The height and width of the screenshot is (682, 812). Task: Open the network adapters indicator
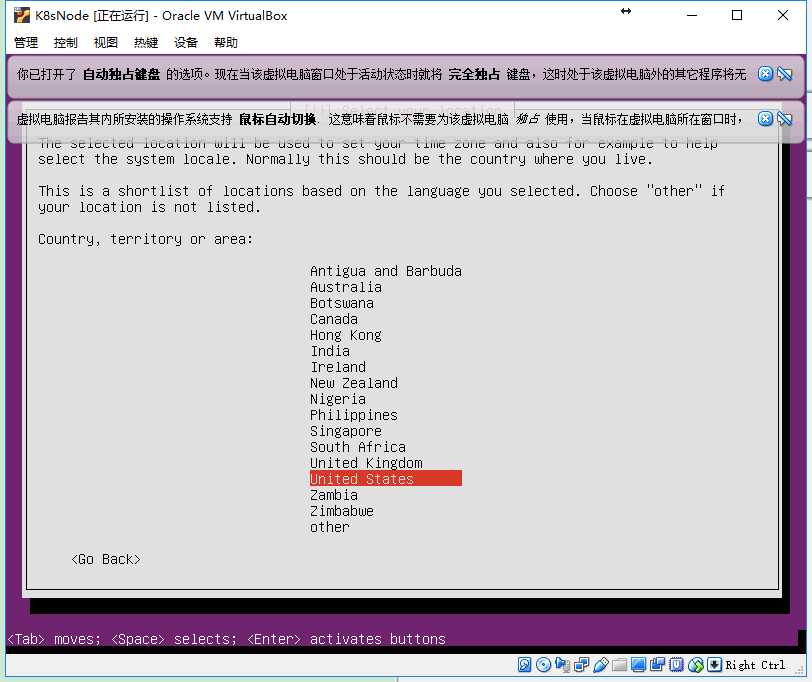point(582,665)
